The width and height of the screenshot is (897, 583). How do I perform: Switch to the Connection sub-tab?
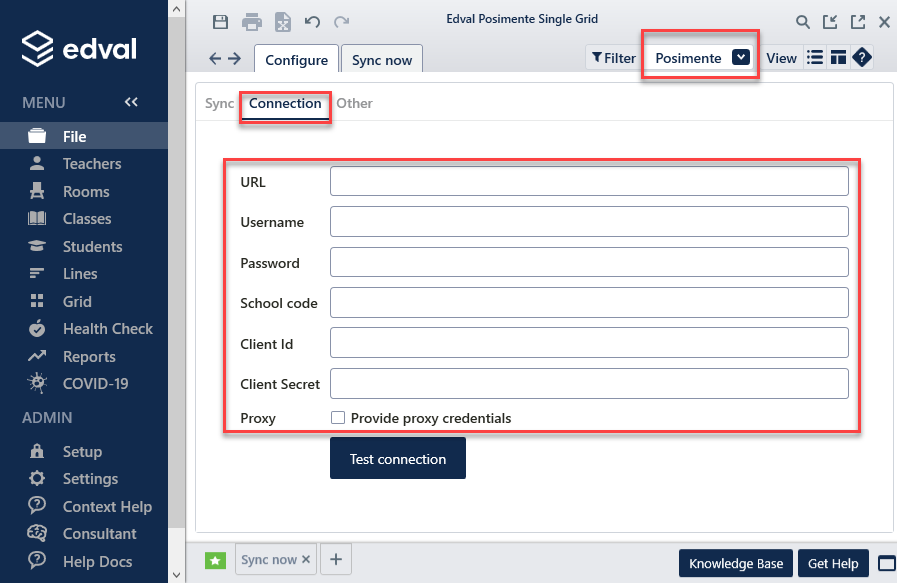(285, 104)
